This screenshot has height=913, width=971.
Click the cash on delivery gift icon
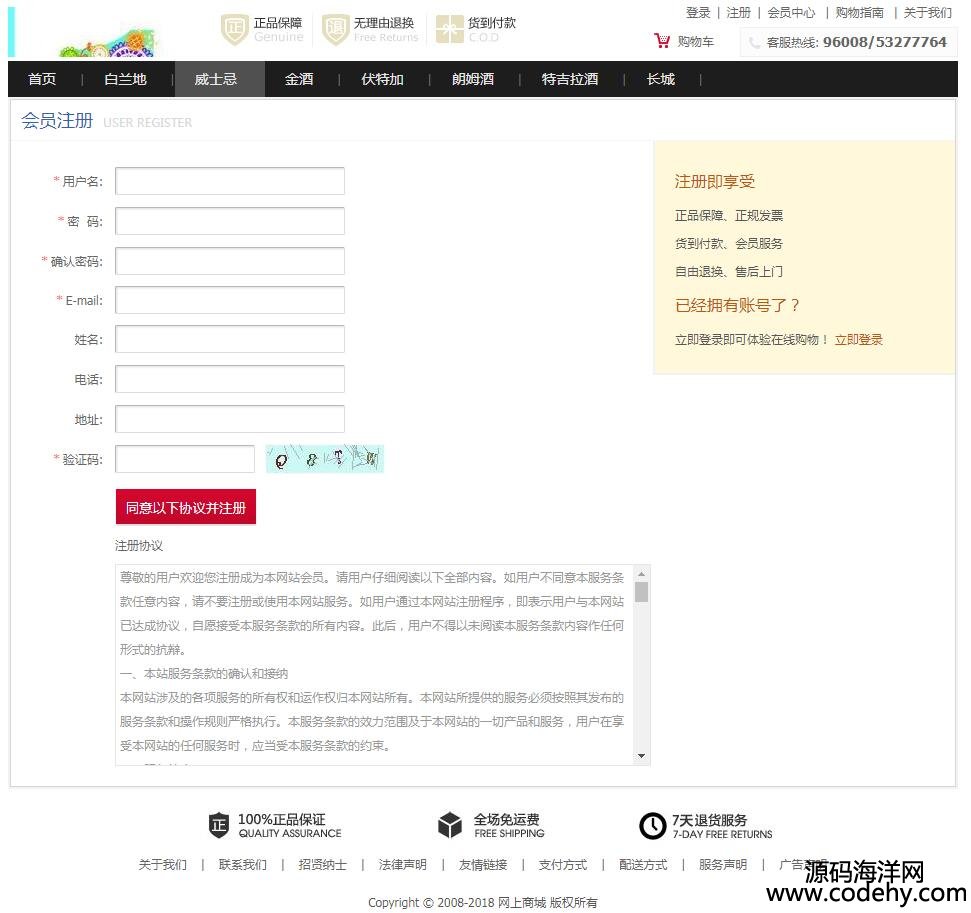[449, 30]
